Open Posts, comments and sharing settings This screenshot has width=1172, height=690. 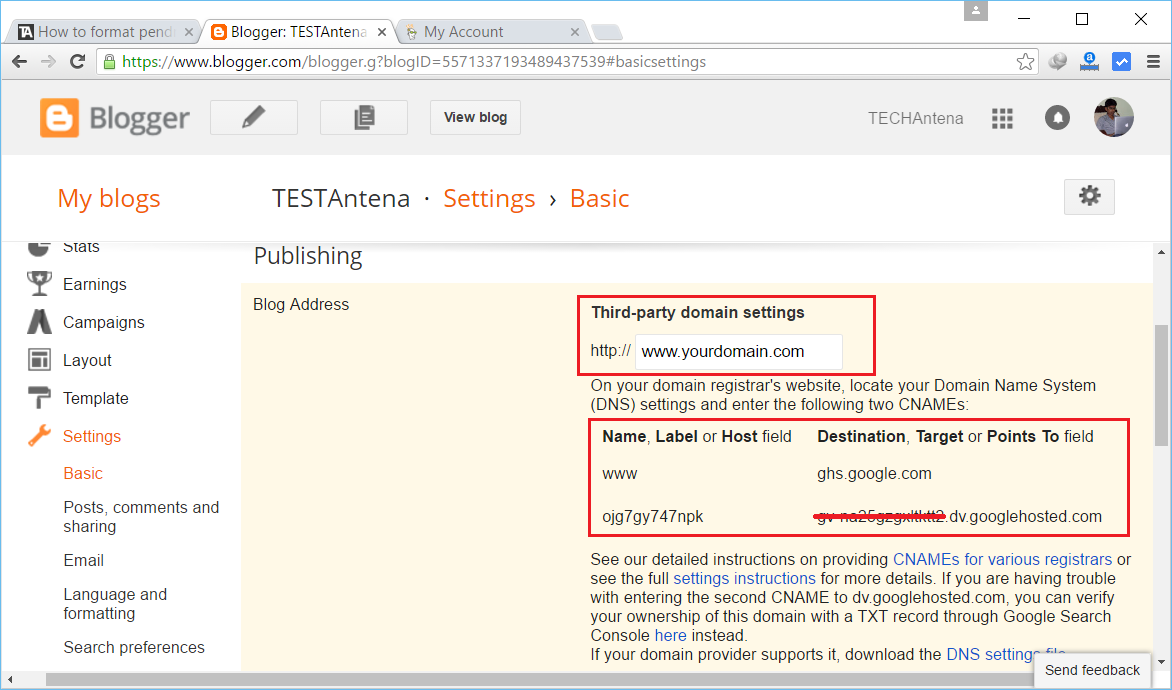(x=141, y=517)
